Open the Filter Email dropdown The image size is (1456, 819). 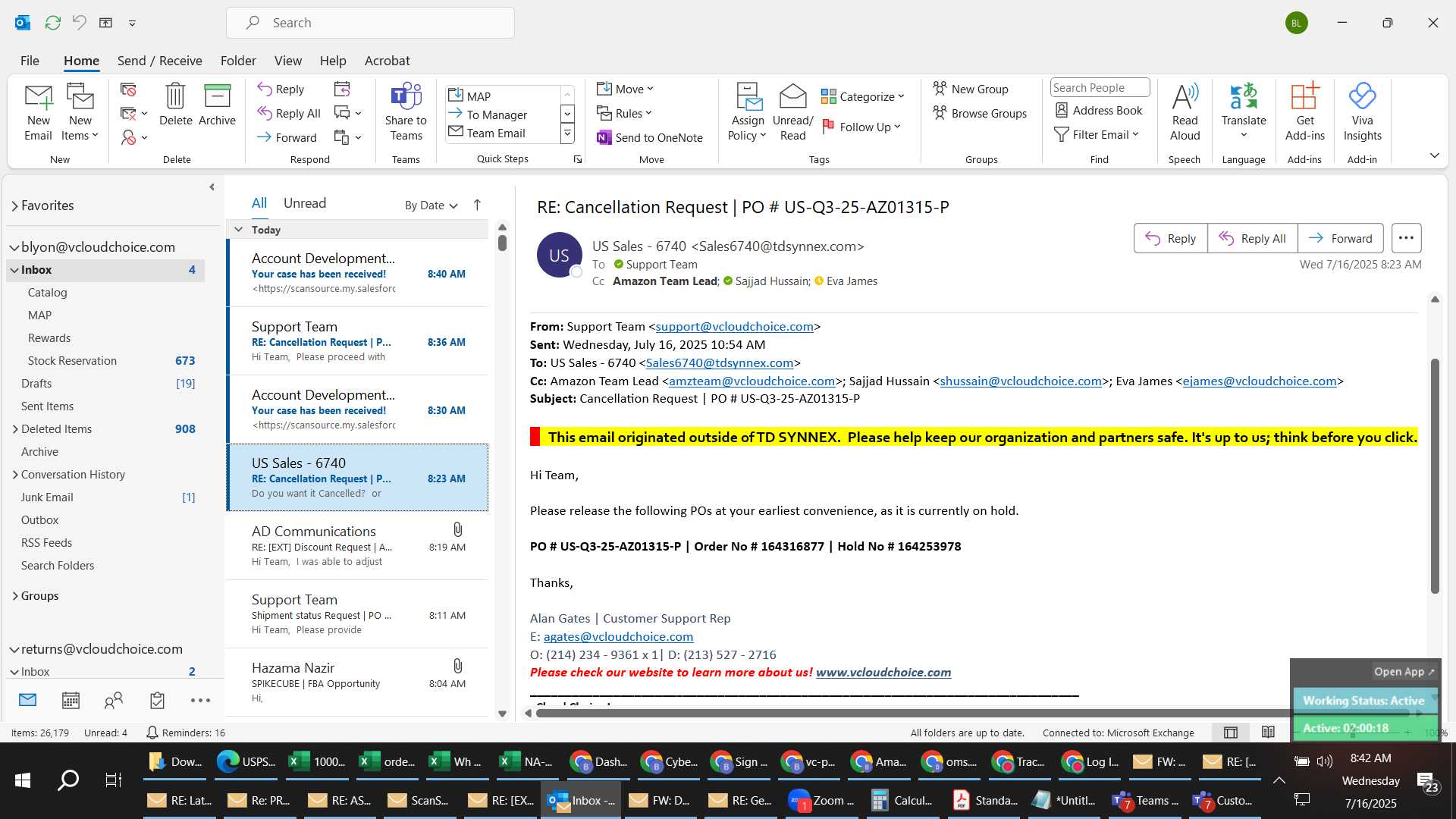pyautogui.click(x=1097, y=134)
